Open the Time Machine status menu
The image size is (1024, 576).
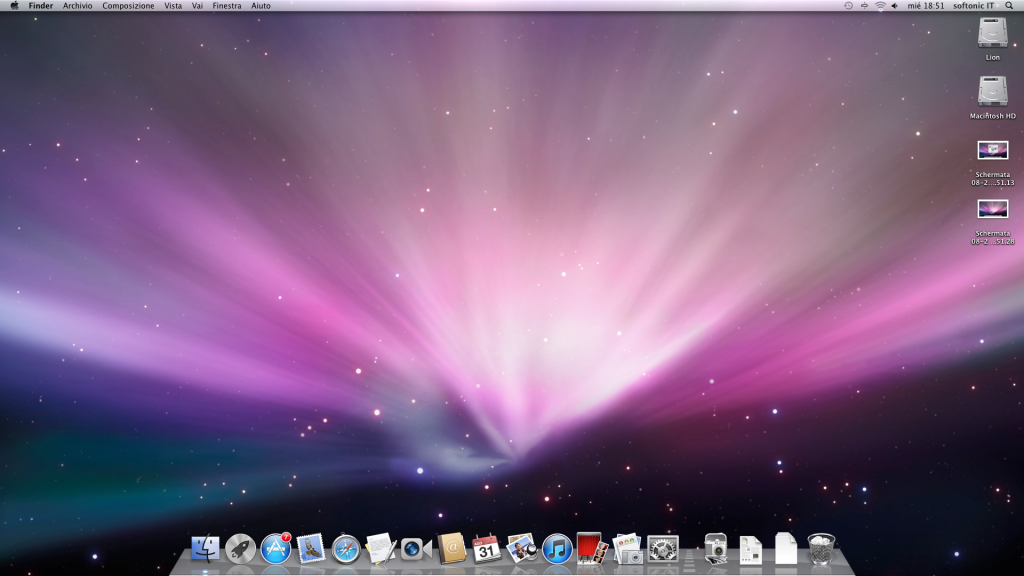pos(848,6)
